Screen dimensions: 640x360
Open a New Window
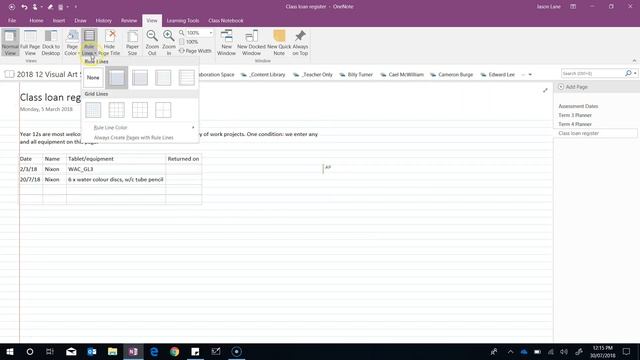click(226, 42)
